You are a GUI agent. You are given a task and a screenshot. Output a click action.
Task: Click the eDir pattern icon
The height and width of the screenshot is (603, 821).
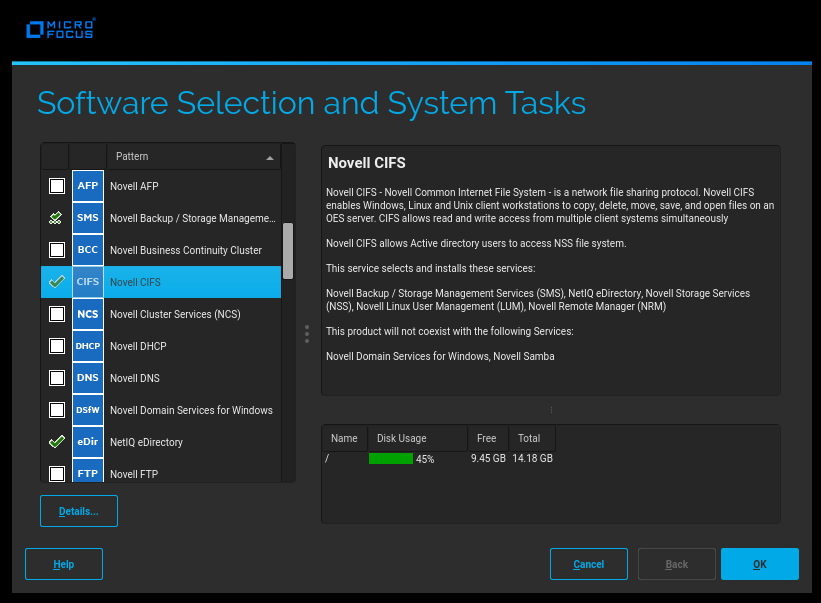pyautogui.click(x=88, y=442)
